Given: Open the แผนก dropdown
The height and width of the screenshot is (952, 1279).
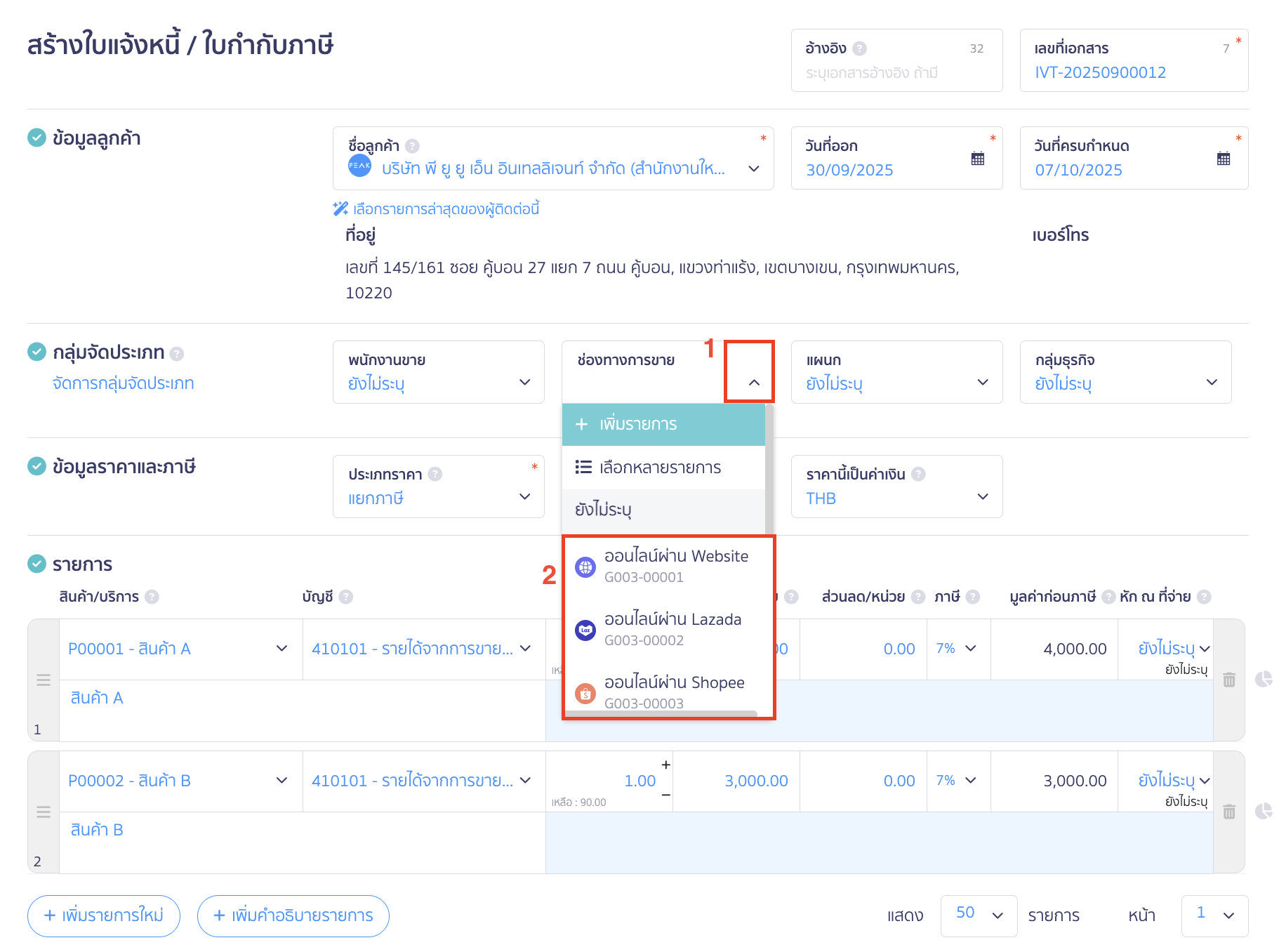Looking at the screenshot, I should (982, 383).
